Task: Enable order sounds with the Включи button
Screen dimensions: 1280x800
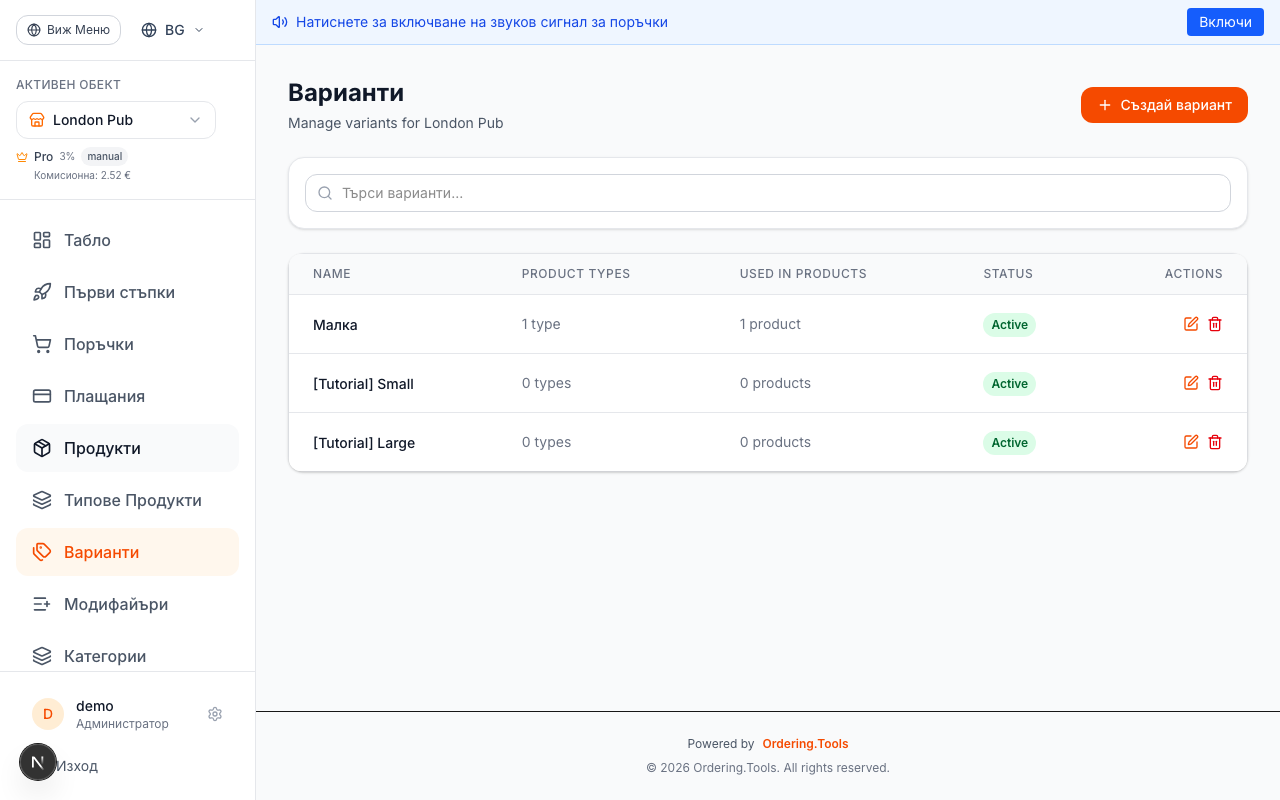Action: (1225, 21)
